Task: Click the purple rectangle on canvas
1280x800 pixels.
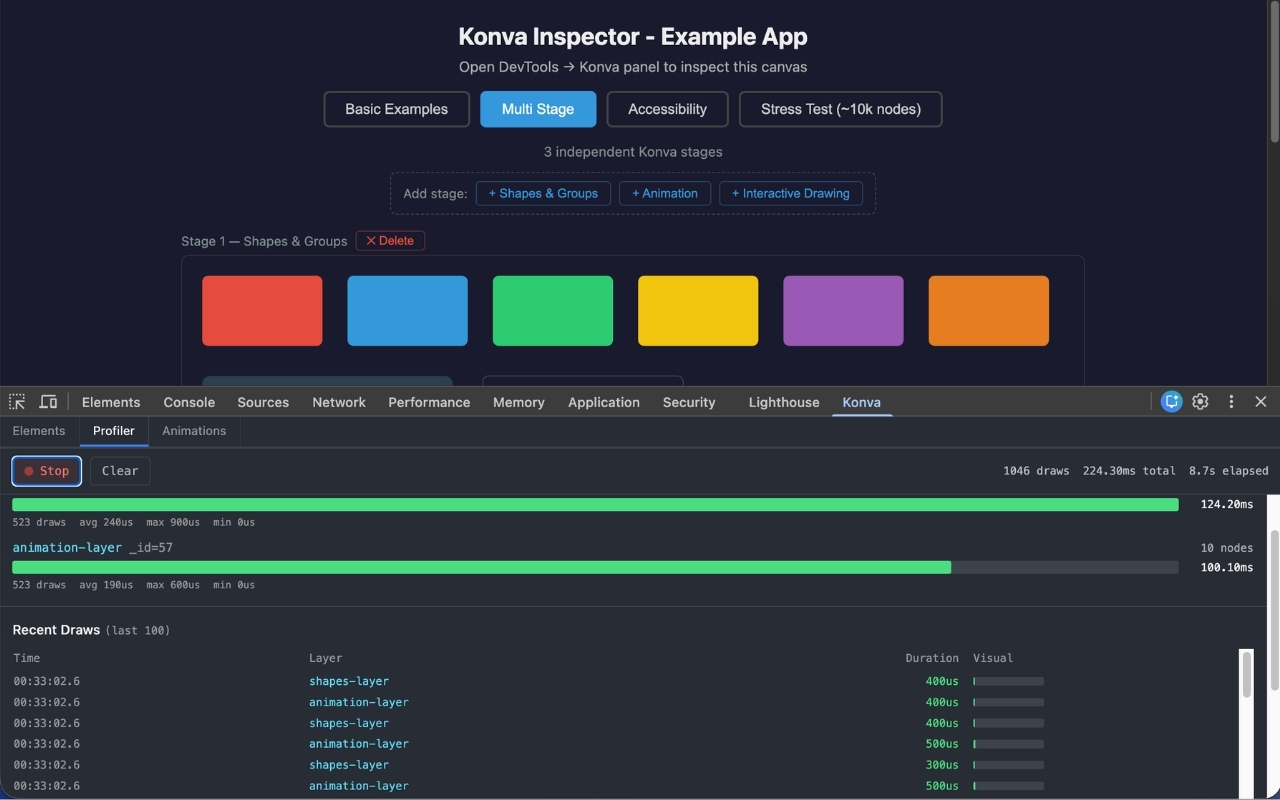Action: (x=843, y=311)
